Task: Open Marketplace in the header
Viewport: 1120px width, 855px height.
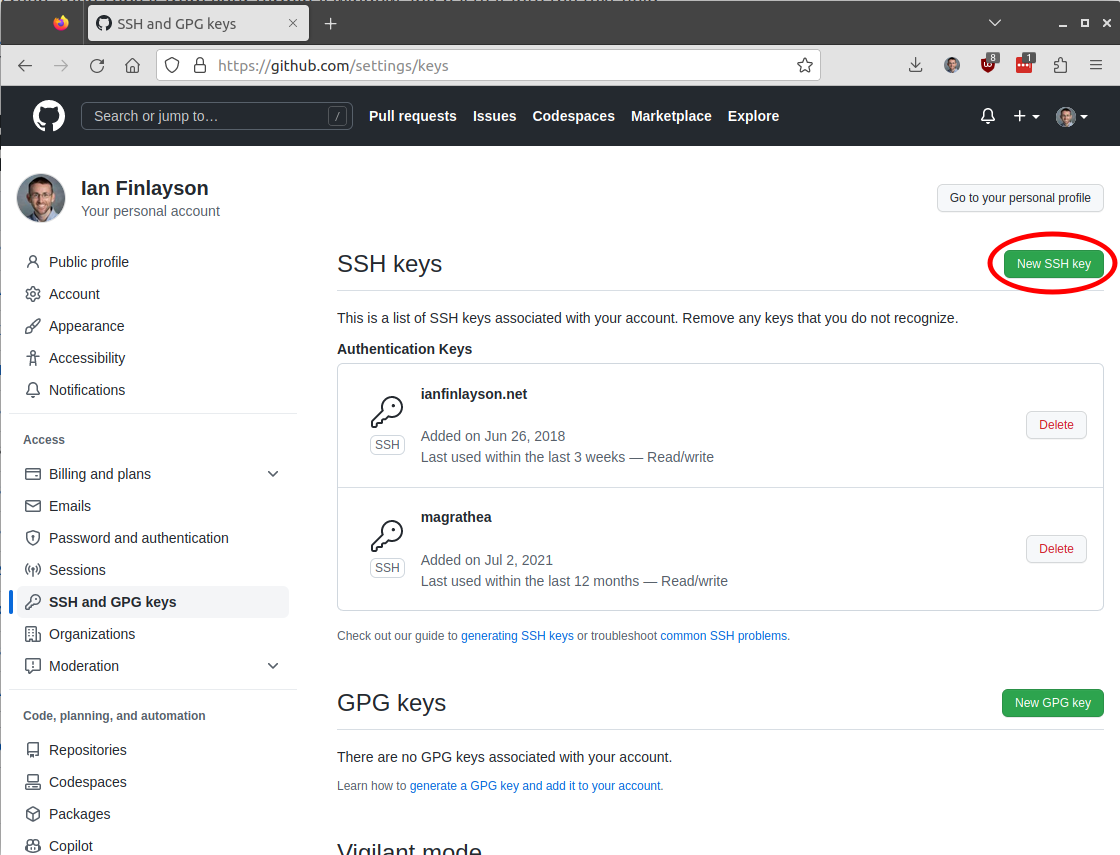Action: (x=671, y=116)
